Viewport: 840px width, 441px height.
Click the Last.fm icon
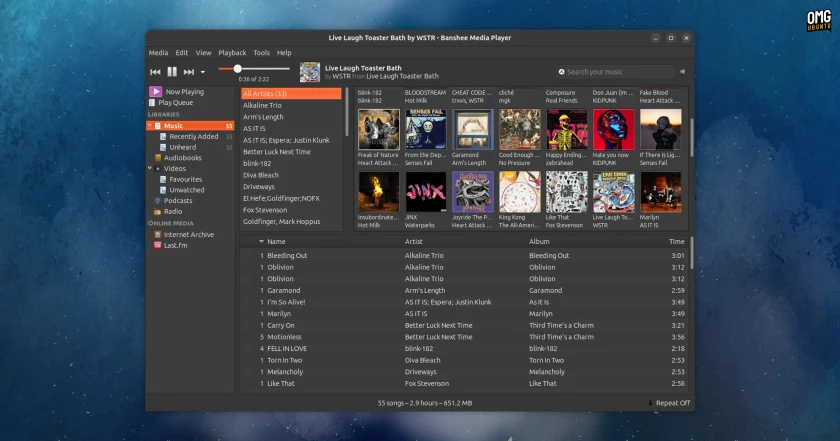[x=158, y=245]
